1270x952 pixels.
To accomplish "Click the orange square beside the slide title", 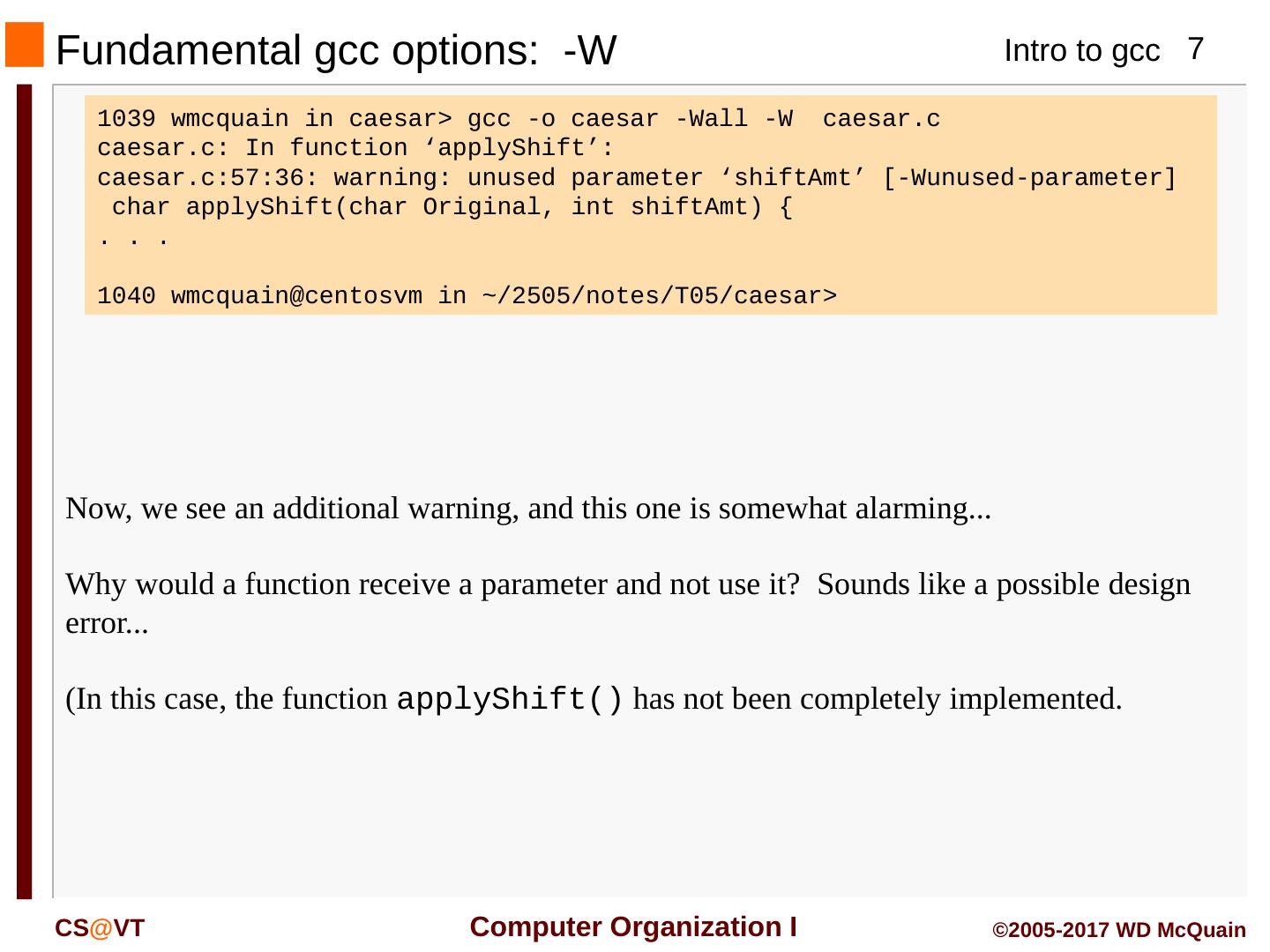I will (x=24, y=45).
